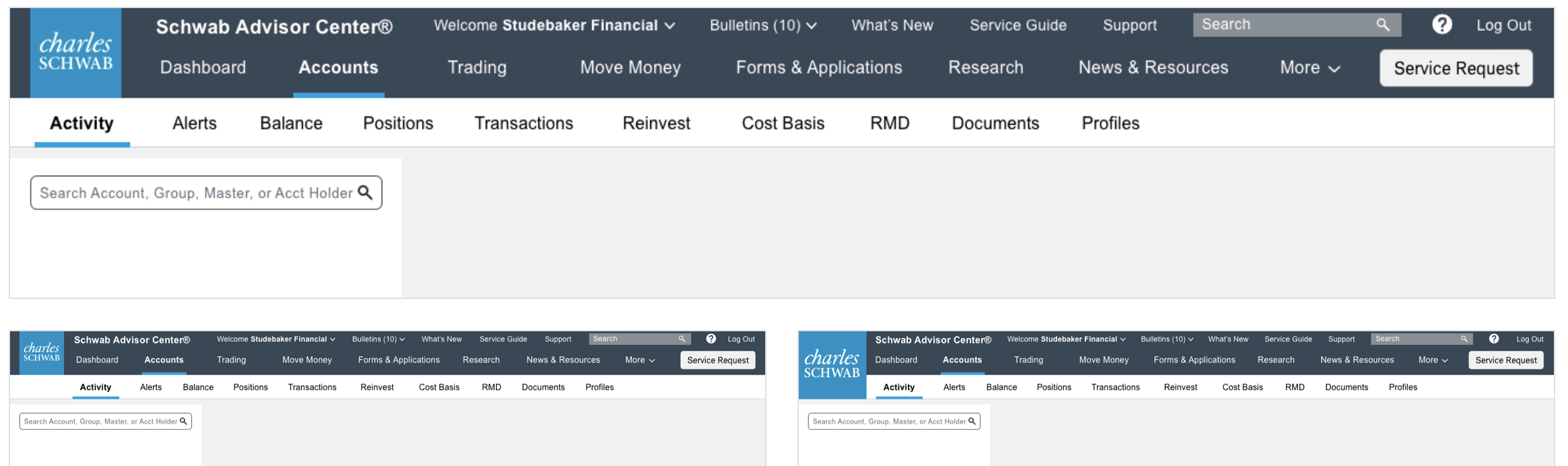Screen dimensions: 1568x466
Task: Open the RMD tab in large top view
Action: point(890,123)
